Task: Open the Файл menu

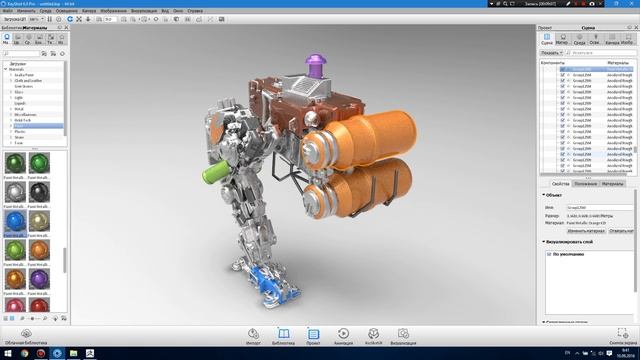Action: 7,11
